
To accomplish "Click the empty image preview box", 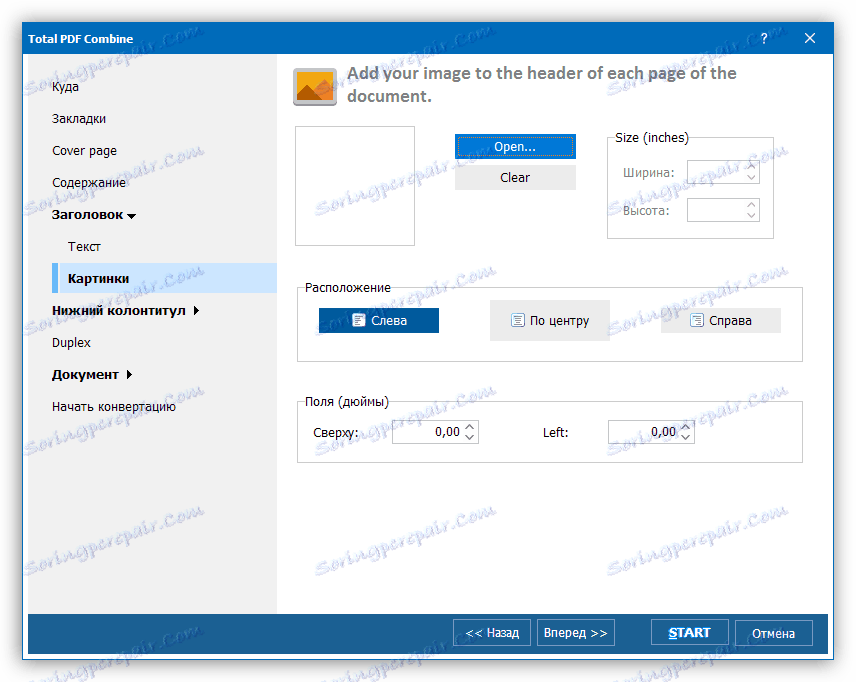I will pyautogui.click(x=355, y=186).
